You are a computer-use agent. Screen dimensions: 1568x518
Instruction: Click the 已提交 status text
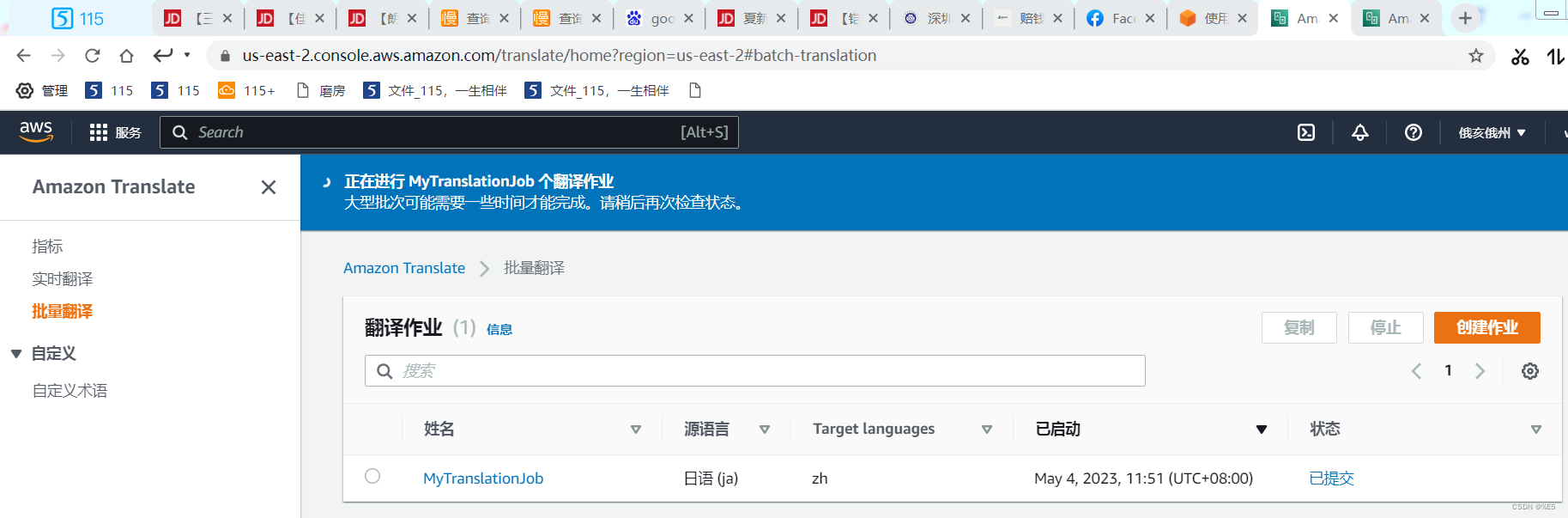[1331, 478]
